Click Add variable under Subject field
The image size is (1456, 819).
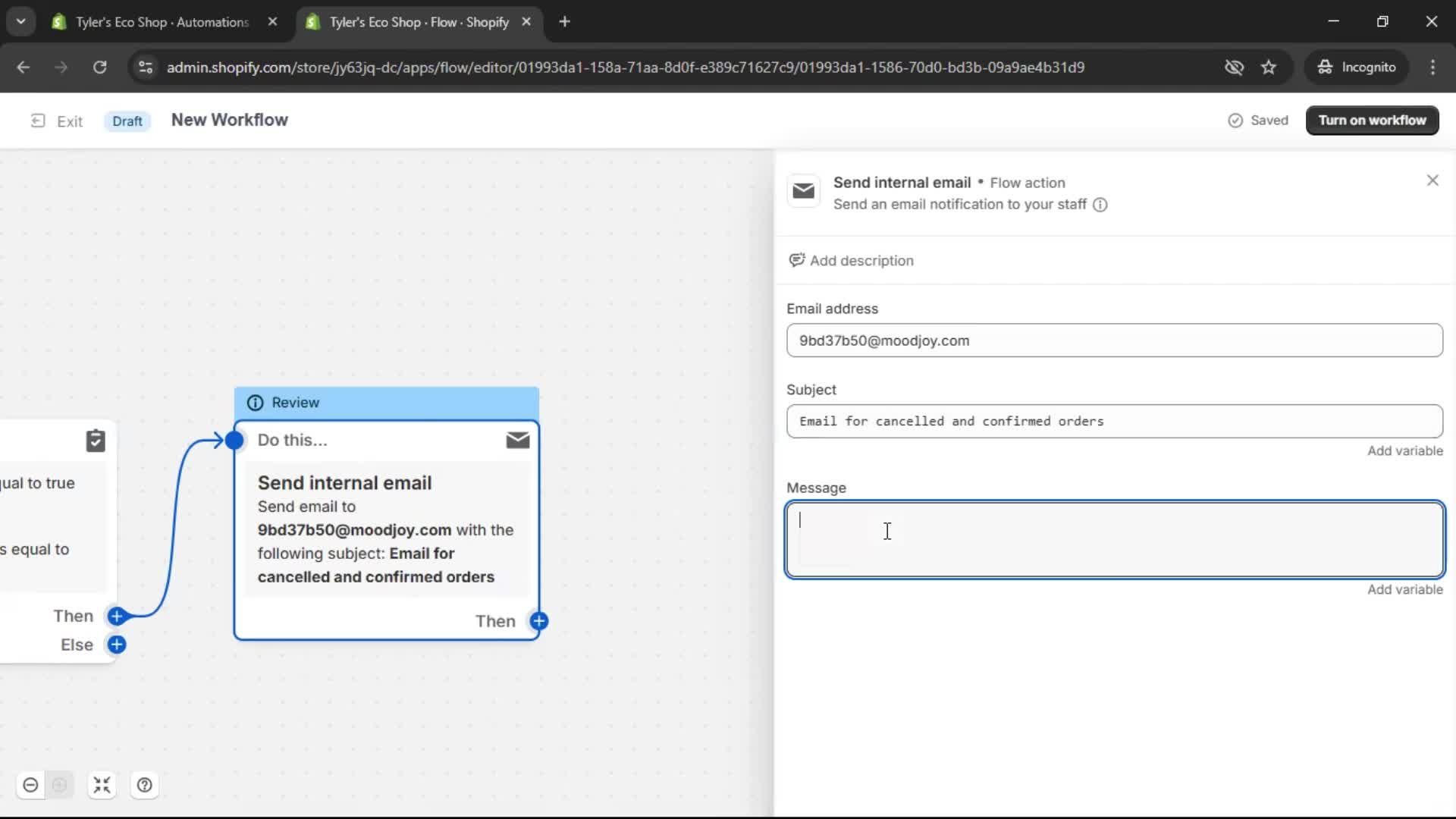pos(1404,450)
